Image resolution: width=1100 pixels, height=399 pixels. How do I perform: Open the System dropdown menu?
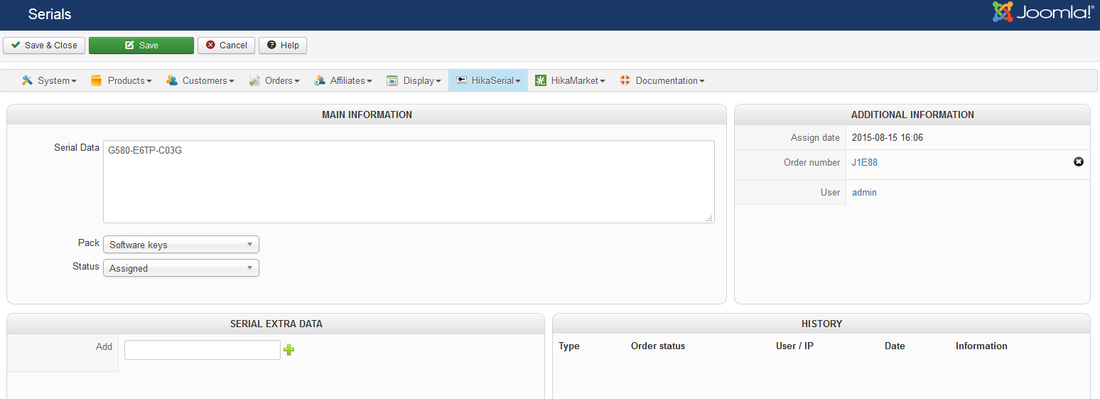[49, 81]
